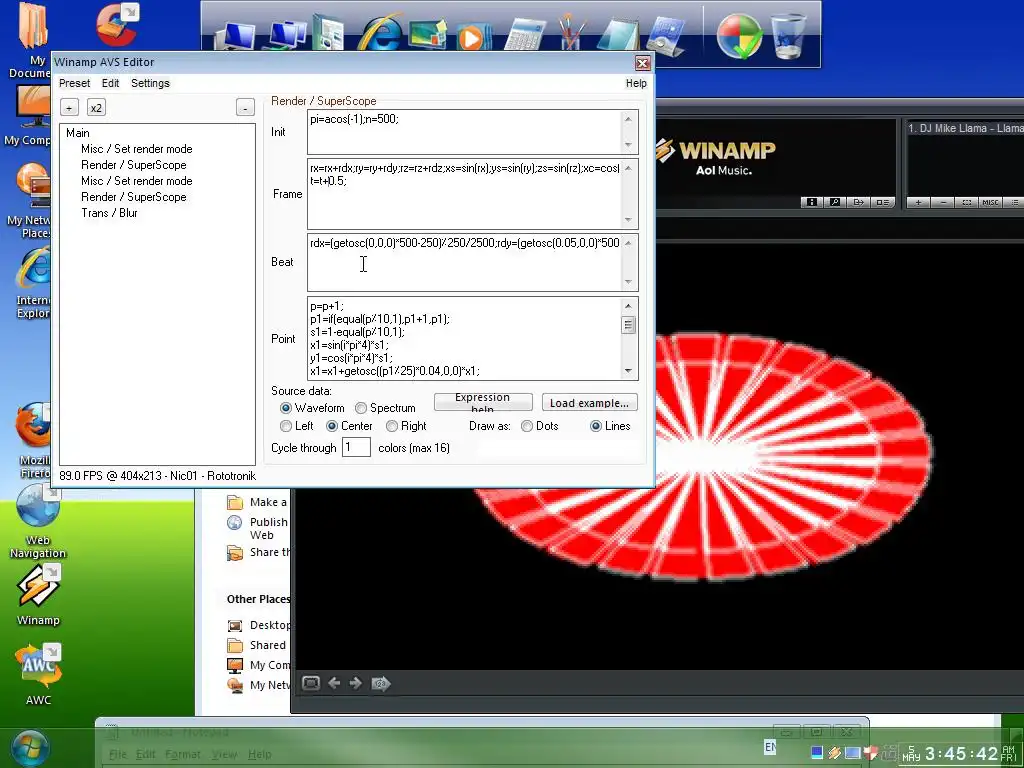
Task: Choose Waveform as source data
Action: [x=285, y=408]
